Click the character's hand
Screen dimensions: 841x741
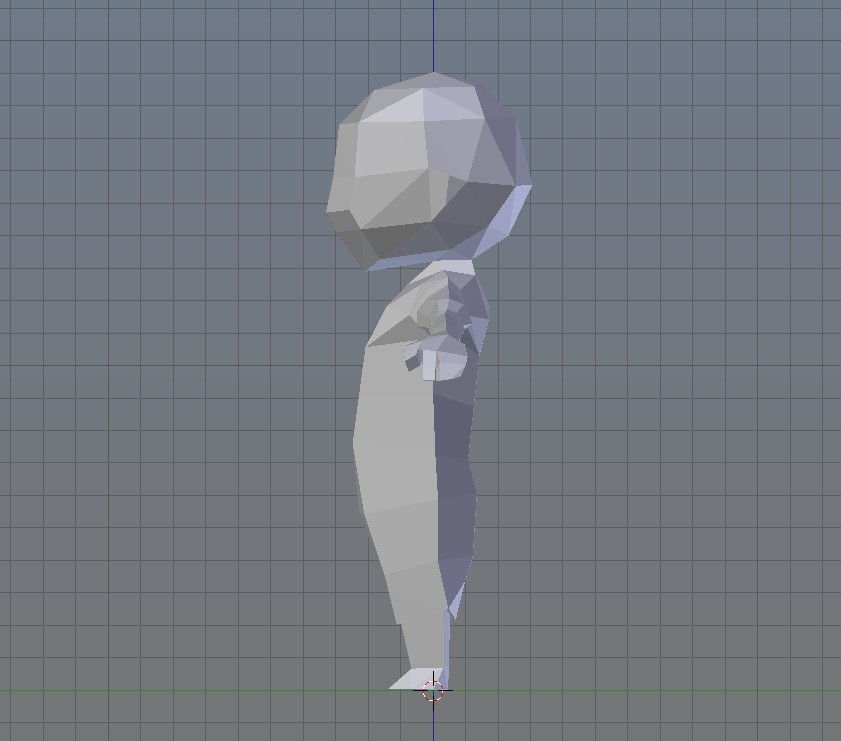[x=435, y=360]
